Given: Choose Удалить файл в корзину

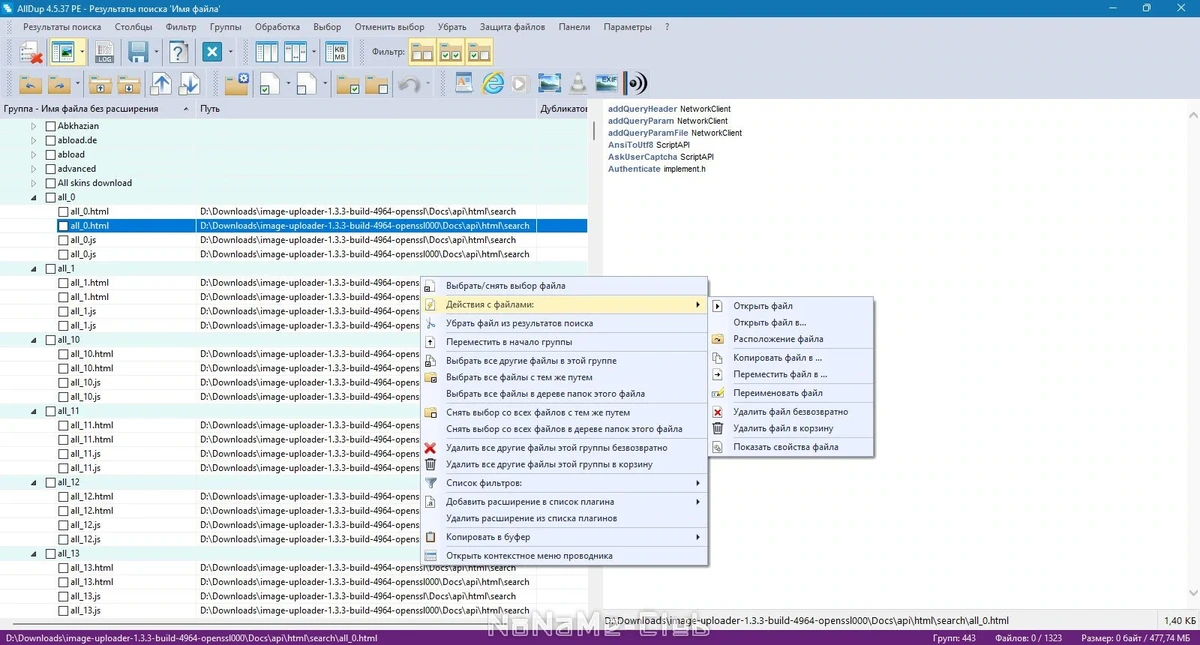Looking at the screenshot, I should pyautogui.click(x=791, y=428).
